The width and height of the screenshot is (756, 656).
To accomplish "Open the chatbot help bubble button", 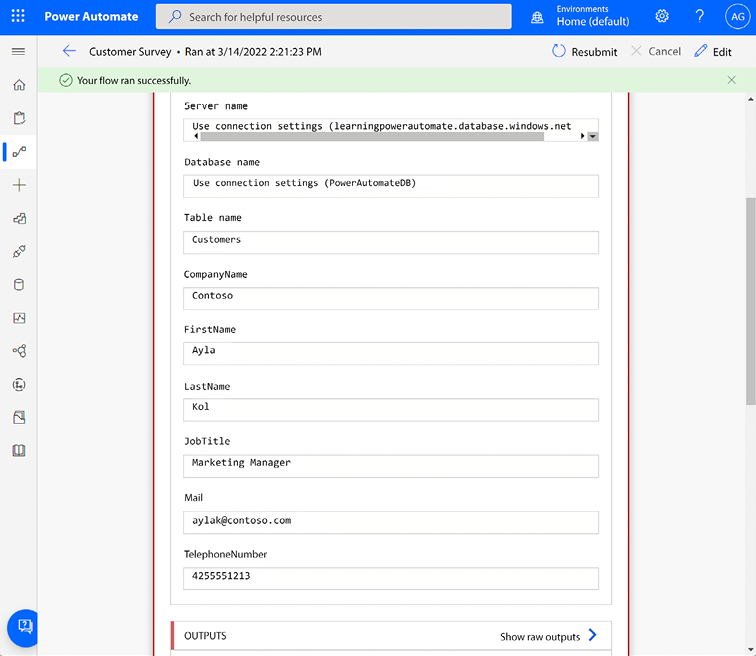I will pyautogui.click(x=23, y=628).
